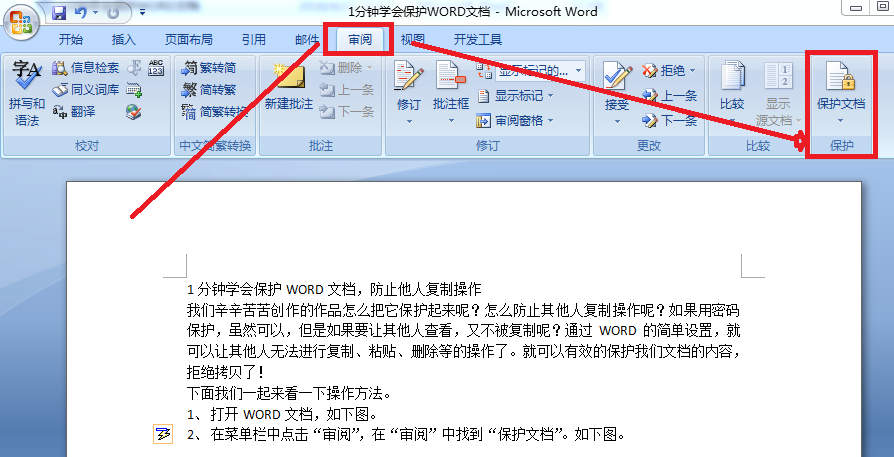This screenshot has width=894, height=457.
Task: Click 上一条 in the 批注 group
Action: pyautogui.click(x=347, y=90)
